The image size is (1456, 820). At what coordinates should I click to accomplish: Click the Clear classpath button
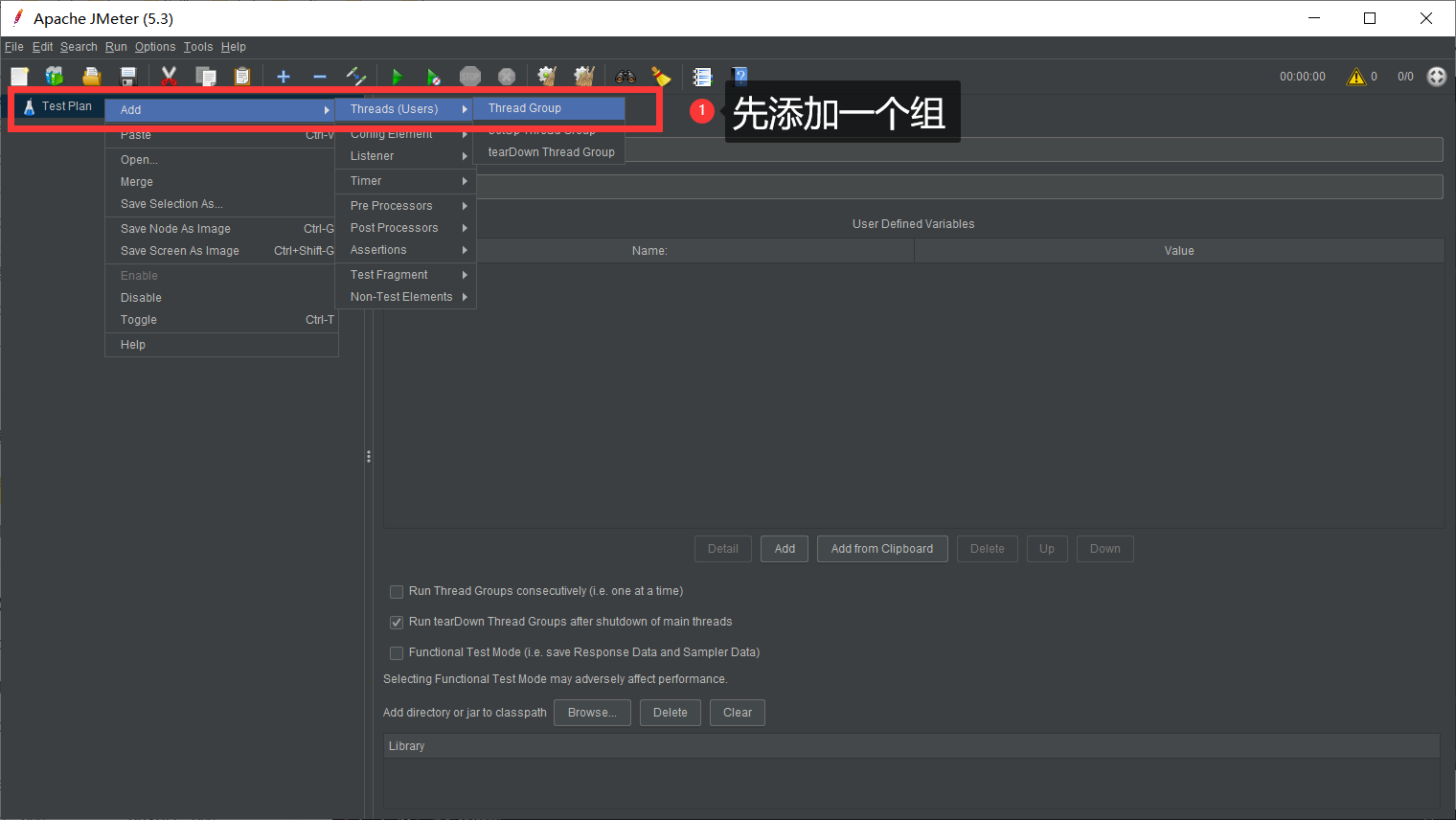point(738,713)
